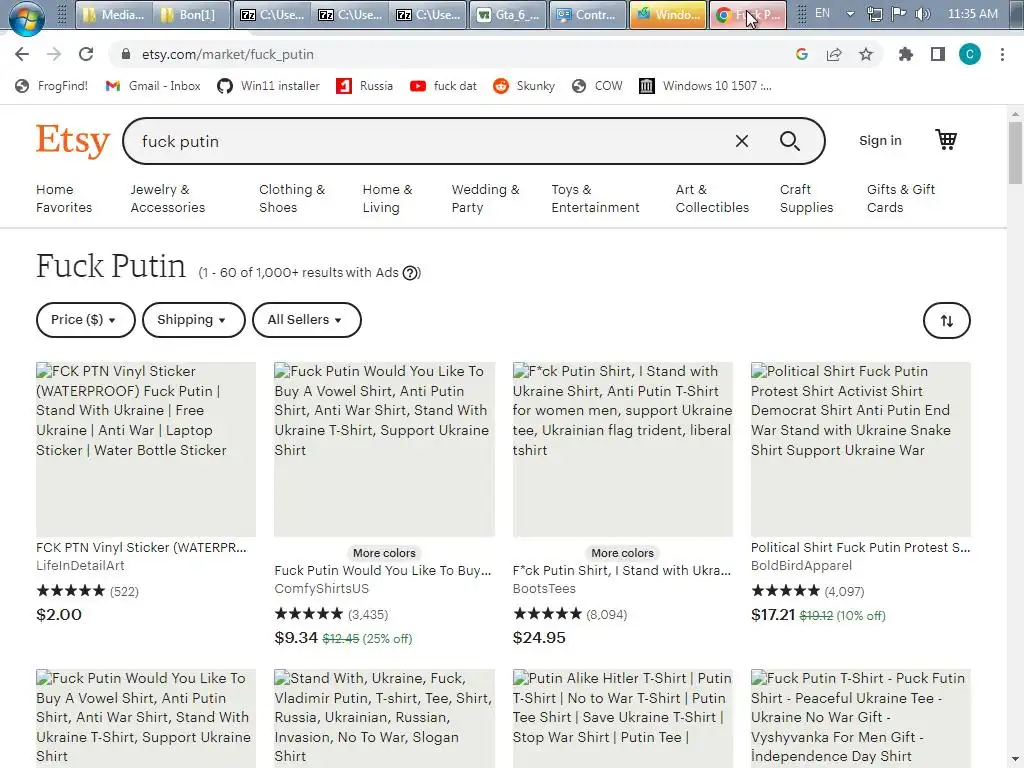Open Clothing & Shoes category

click(292, 199)
